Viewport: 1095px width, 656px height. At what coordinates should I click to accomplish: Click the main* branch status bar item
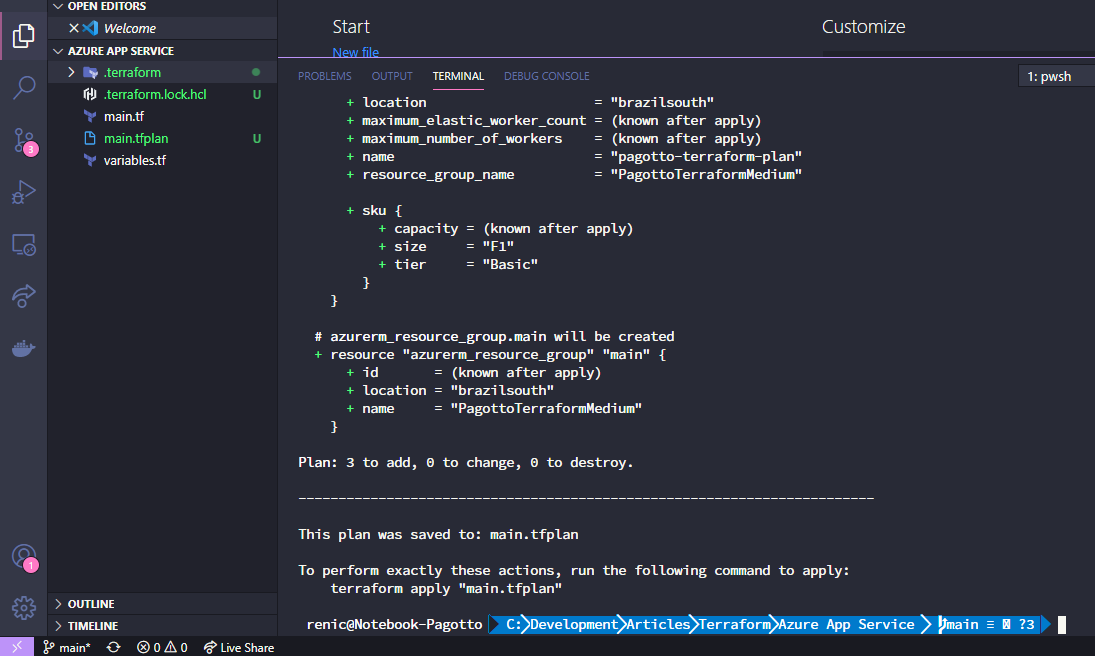pyautogui.click(x=67, y=648)
